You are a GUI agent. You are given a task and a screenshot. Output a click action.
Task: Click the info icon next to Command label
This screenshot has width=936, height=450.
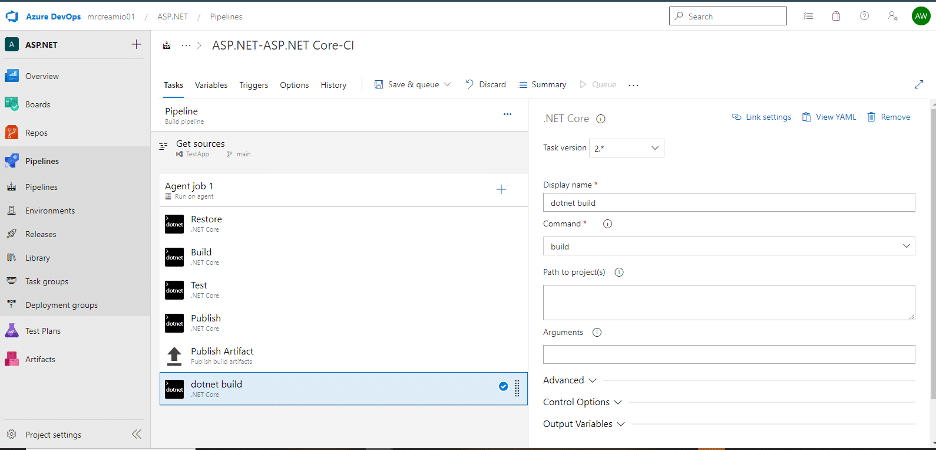pyautogui.click(x=608, y=224)
